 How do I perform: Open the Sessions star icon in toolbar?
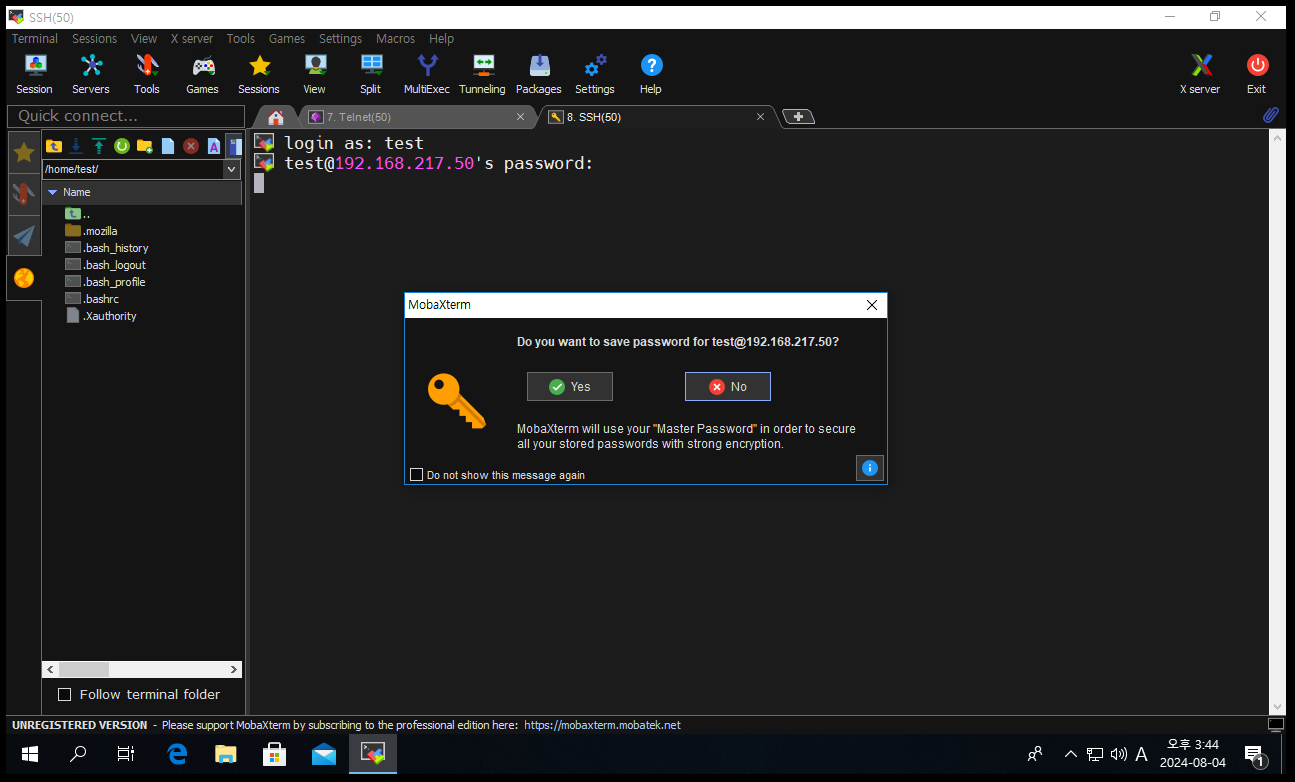259,75
